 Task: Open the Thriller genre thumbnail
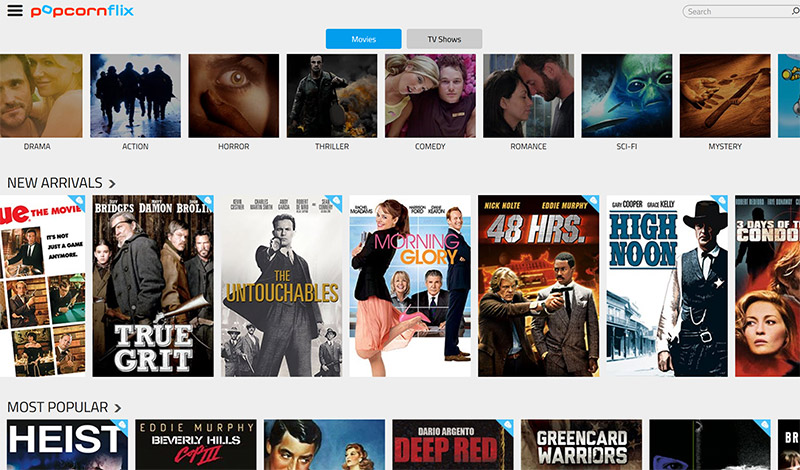click(332, 96)
